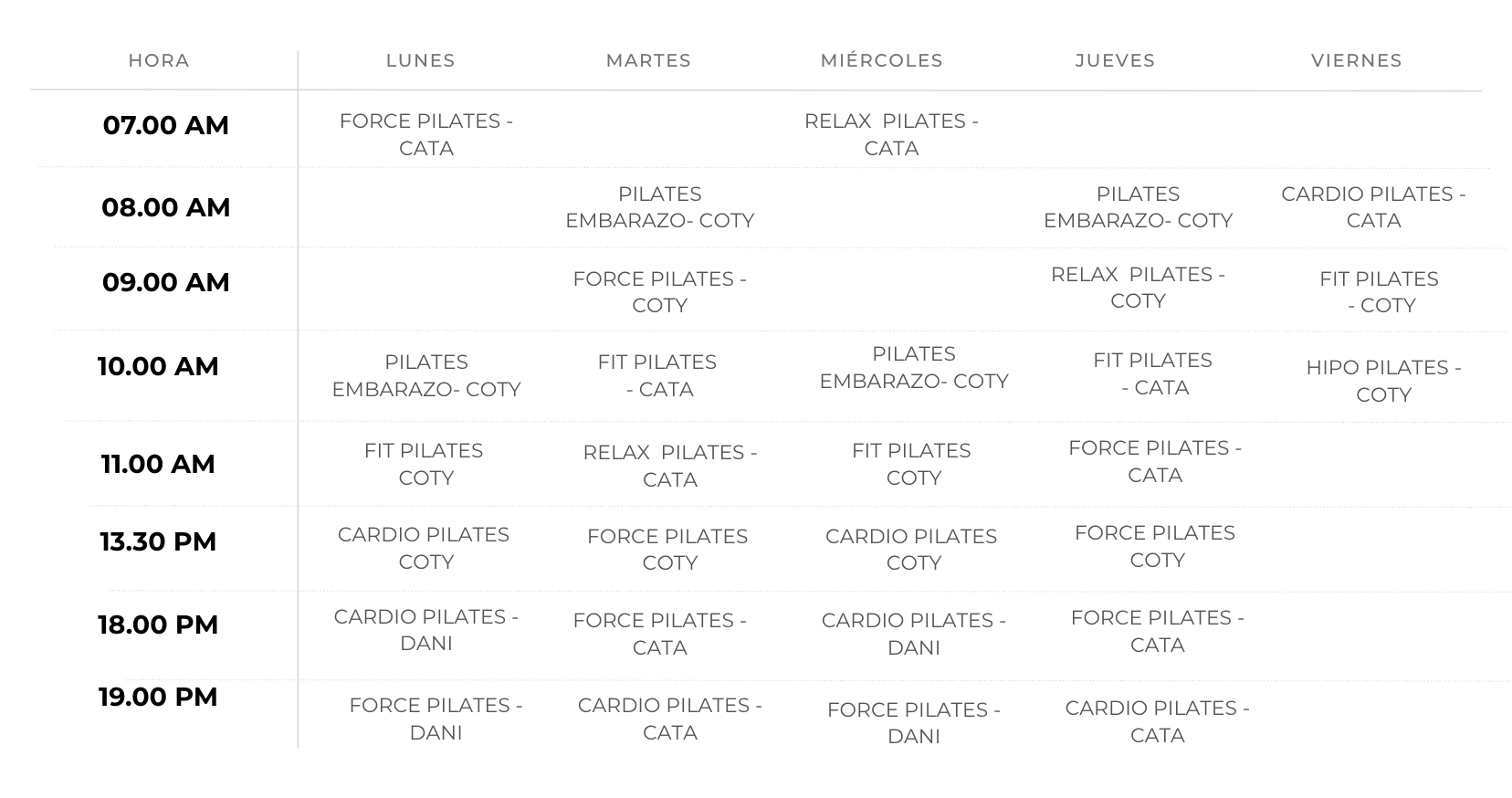
Task: Select Monday's 07.00 AM Force Pilates class
Action: coord(426,134)
